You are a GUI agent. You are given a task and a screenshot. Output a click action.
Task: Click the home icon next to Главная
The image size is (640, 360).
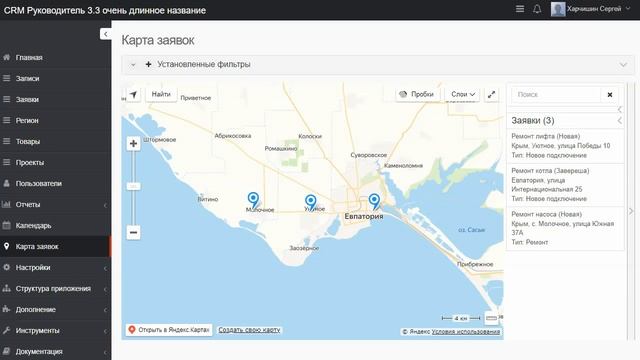pyautogui.click(x=7, y=57)
